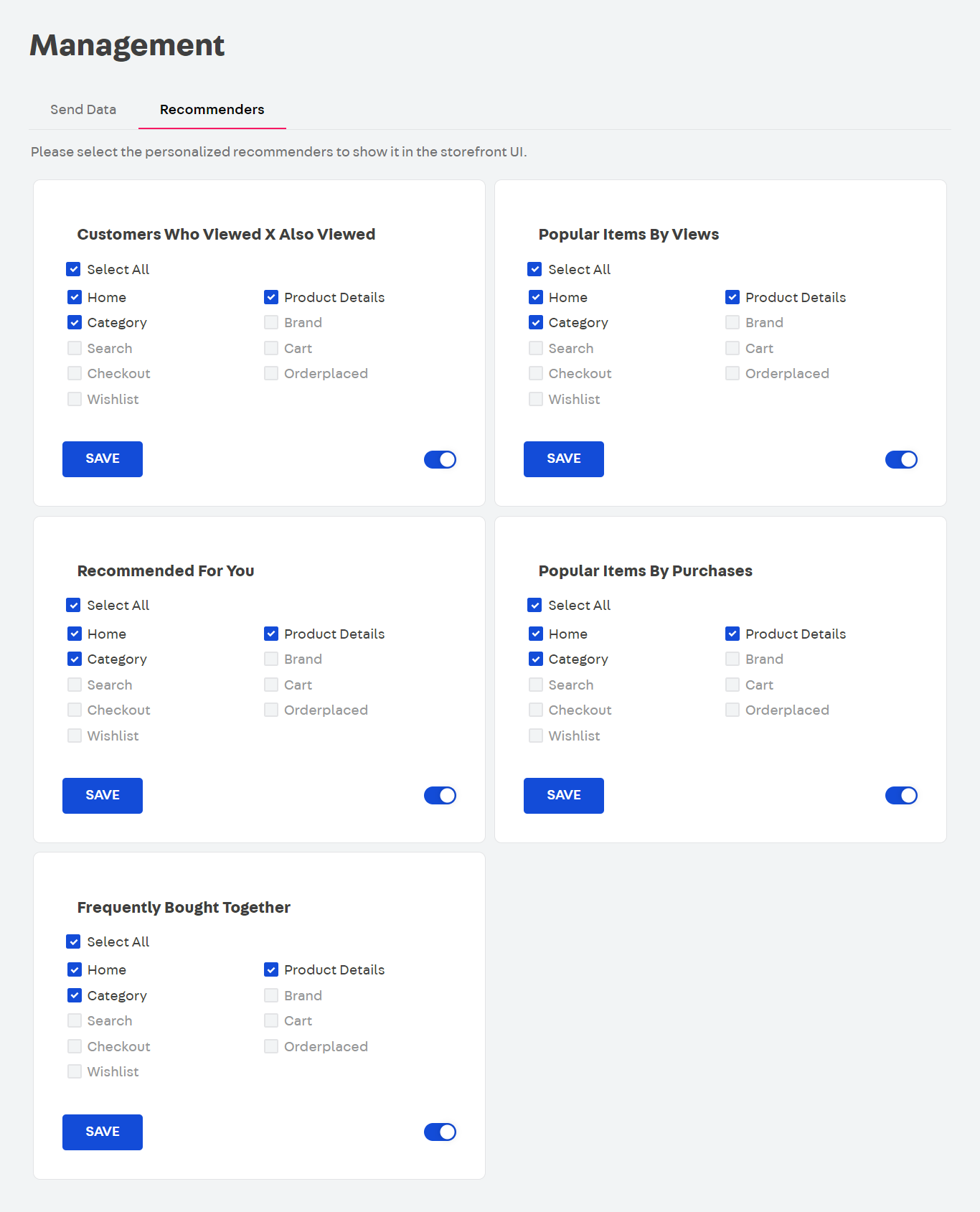
Task: Uncheck Product Details in Recommended For You
Action: point(271,634)
